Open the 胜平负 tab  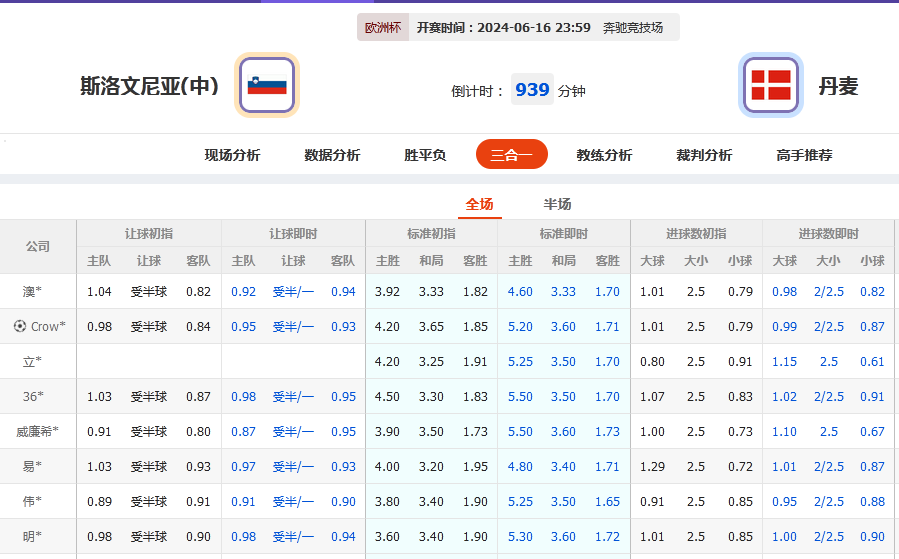(x=425, y=155)
